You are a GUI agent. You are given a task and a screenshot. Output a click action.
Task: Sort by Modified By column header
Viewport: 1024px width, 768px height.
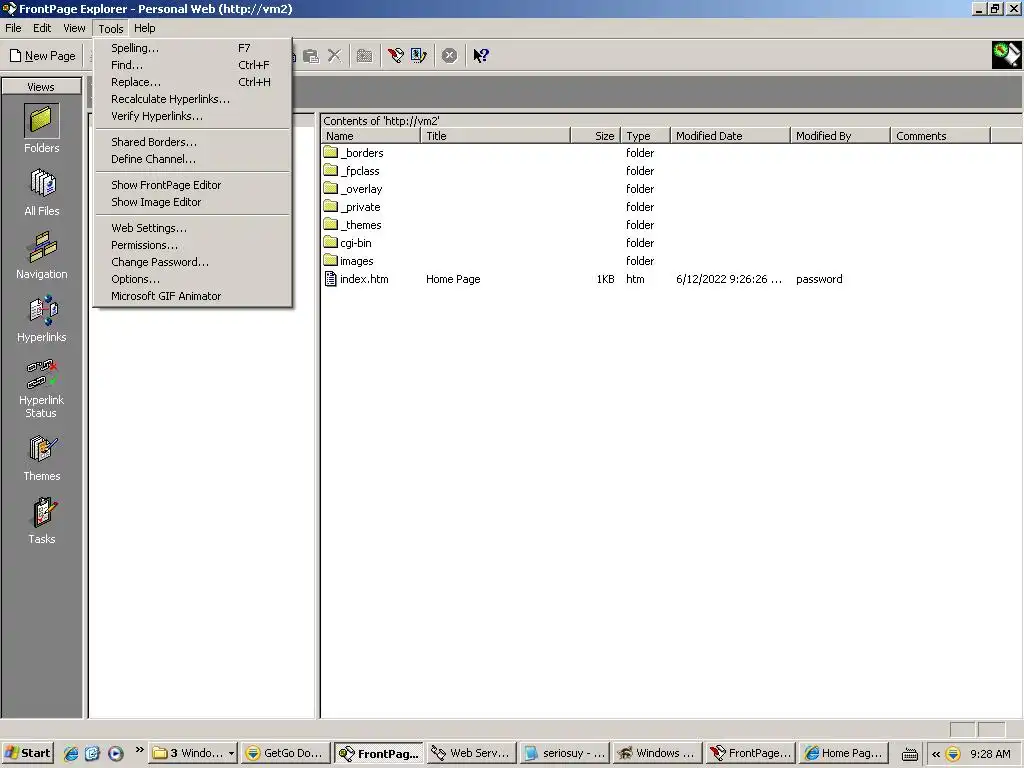click(x=840, y=136)
